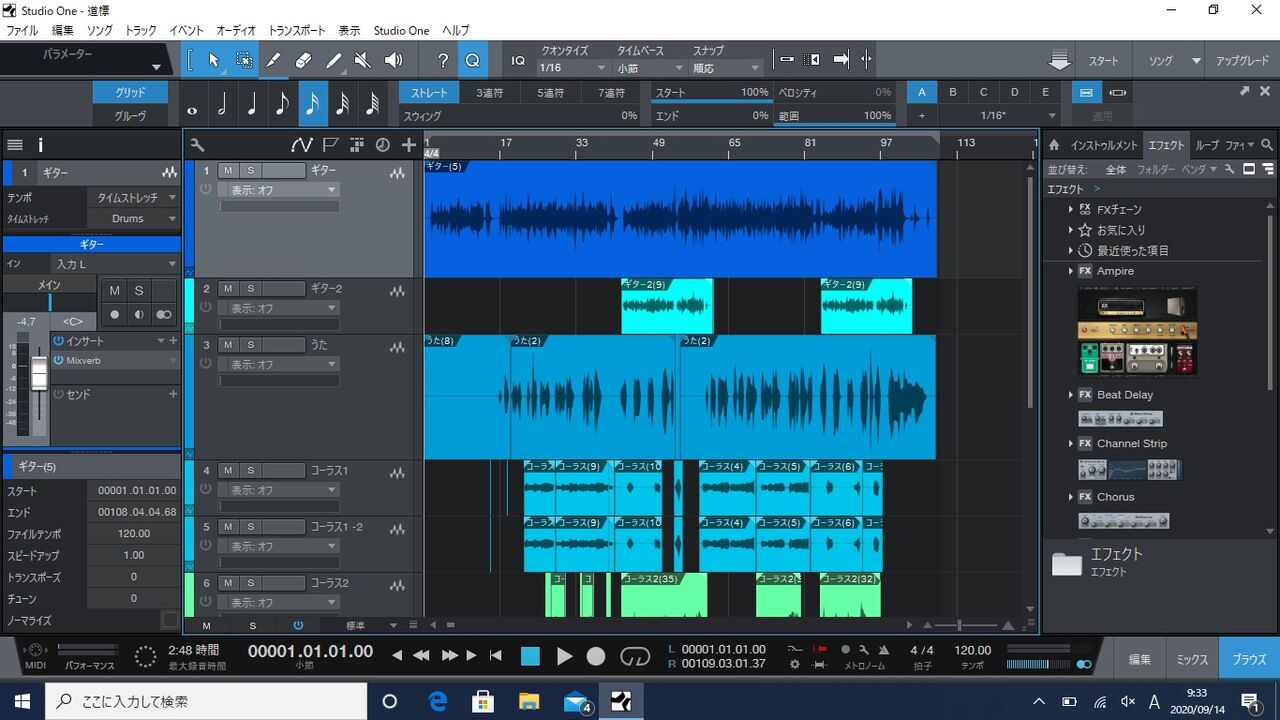Viewport: 1280px width, 720px height.
Task: Select the Range tool
Action: click(244, 60)
